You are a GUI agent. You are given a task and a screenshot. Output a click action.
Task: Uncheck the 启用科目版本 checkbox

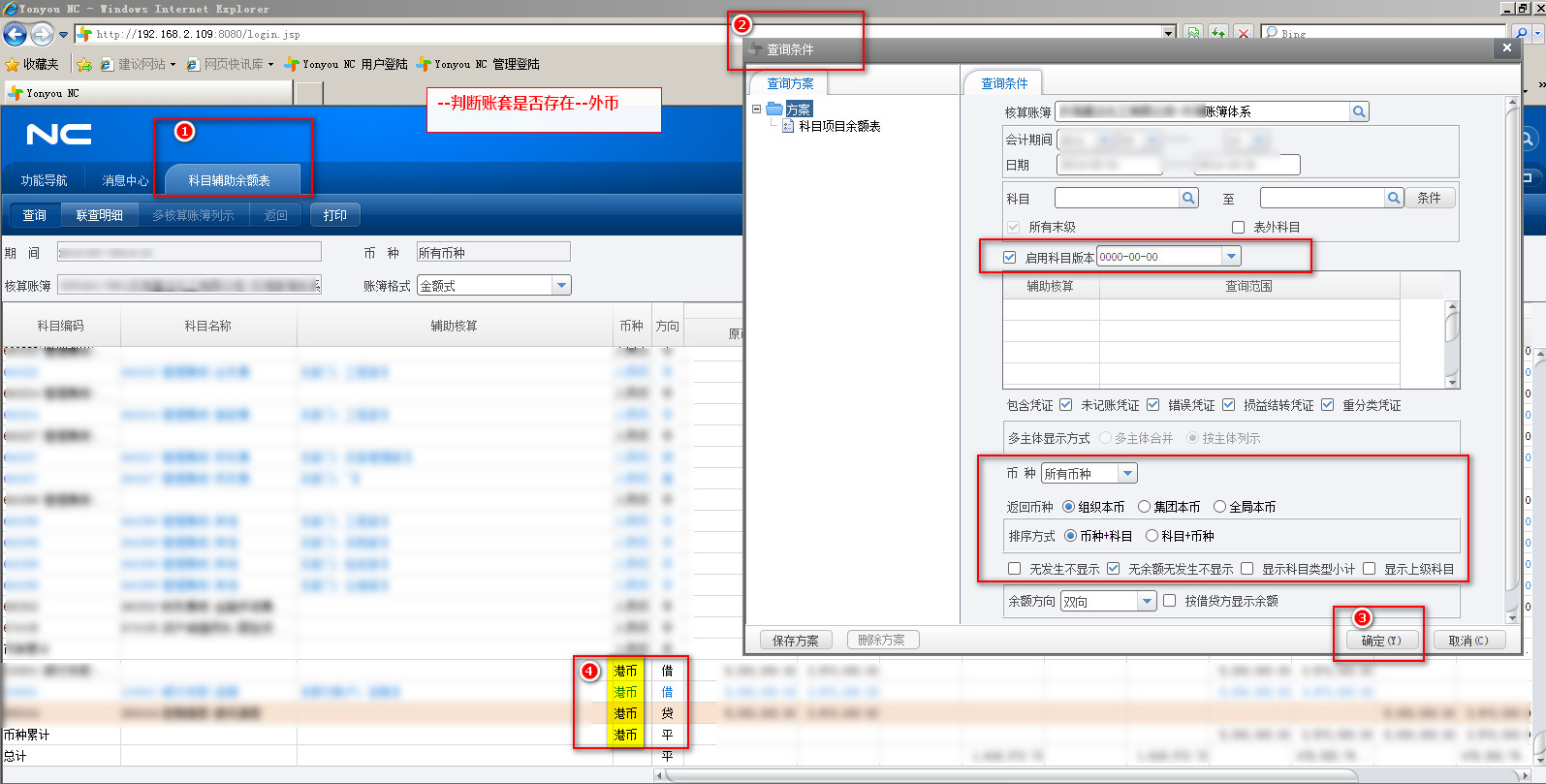pyautogui.click(x=1010, y=257)
